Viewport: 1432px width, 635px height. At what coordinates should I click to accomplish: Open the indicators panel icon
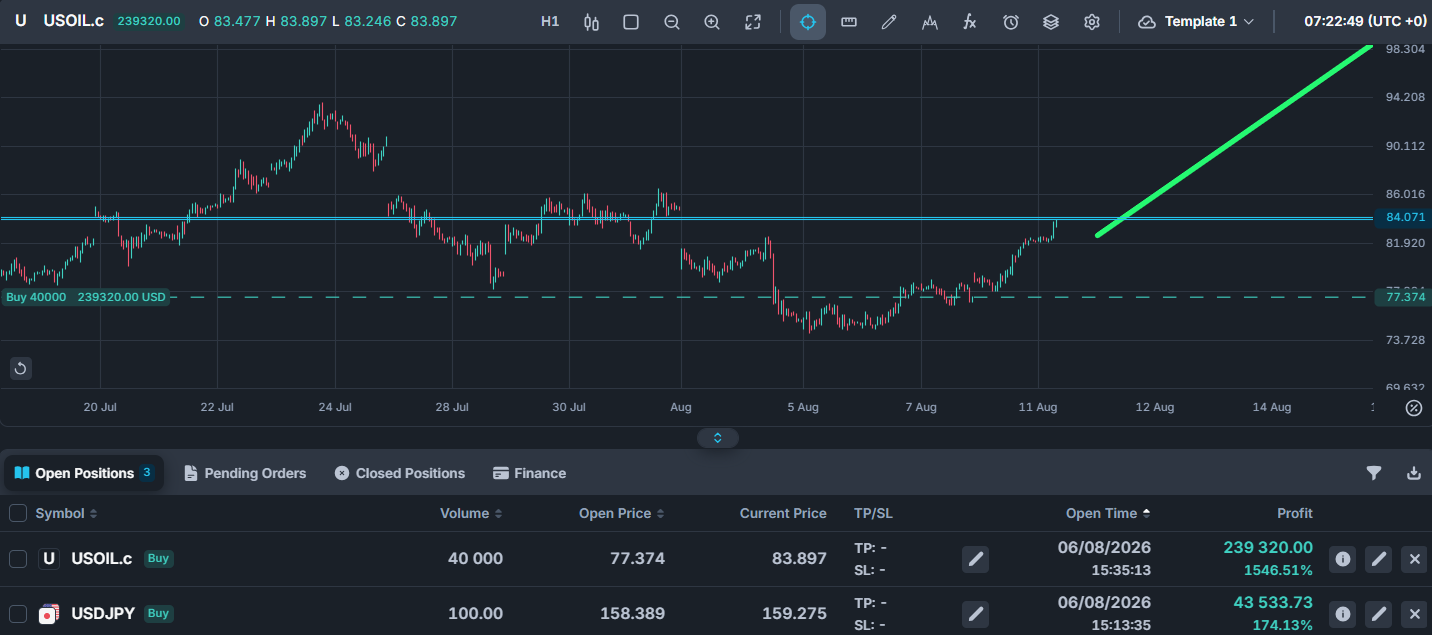[930, 22]
